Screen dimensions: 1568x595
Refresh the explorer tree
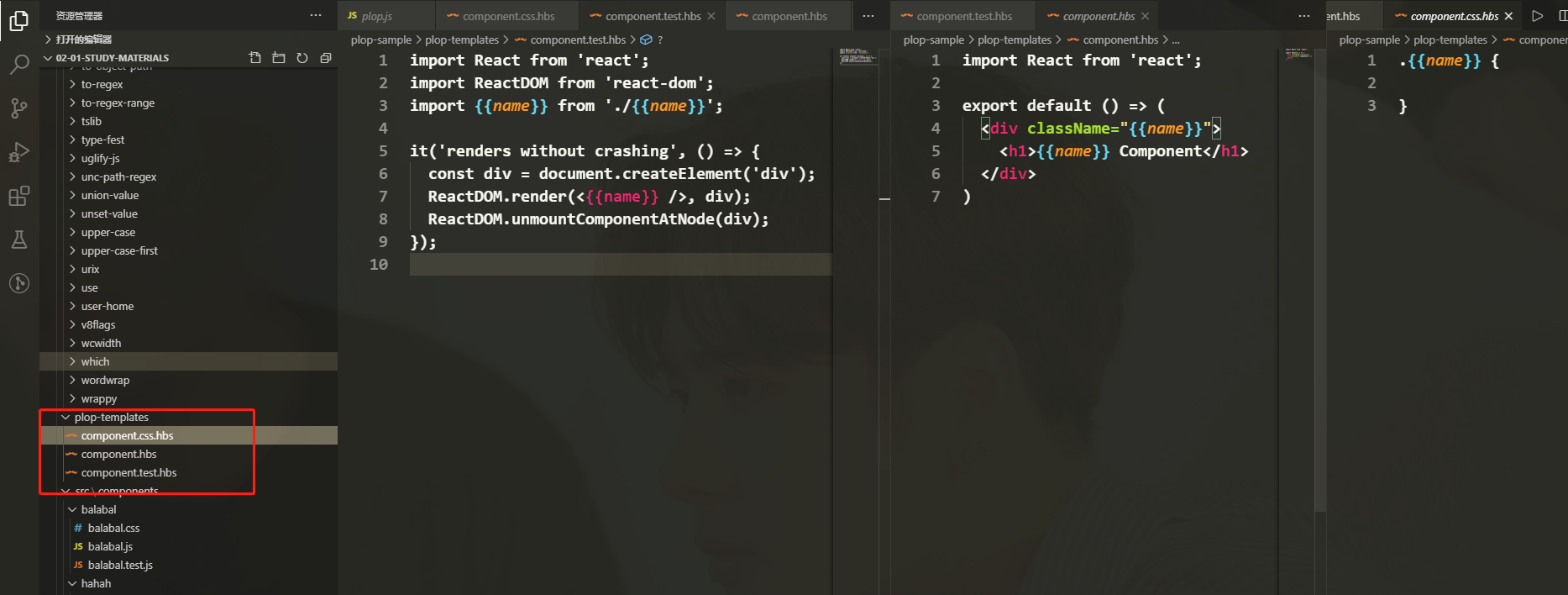coord(302,58)
